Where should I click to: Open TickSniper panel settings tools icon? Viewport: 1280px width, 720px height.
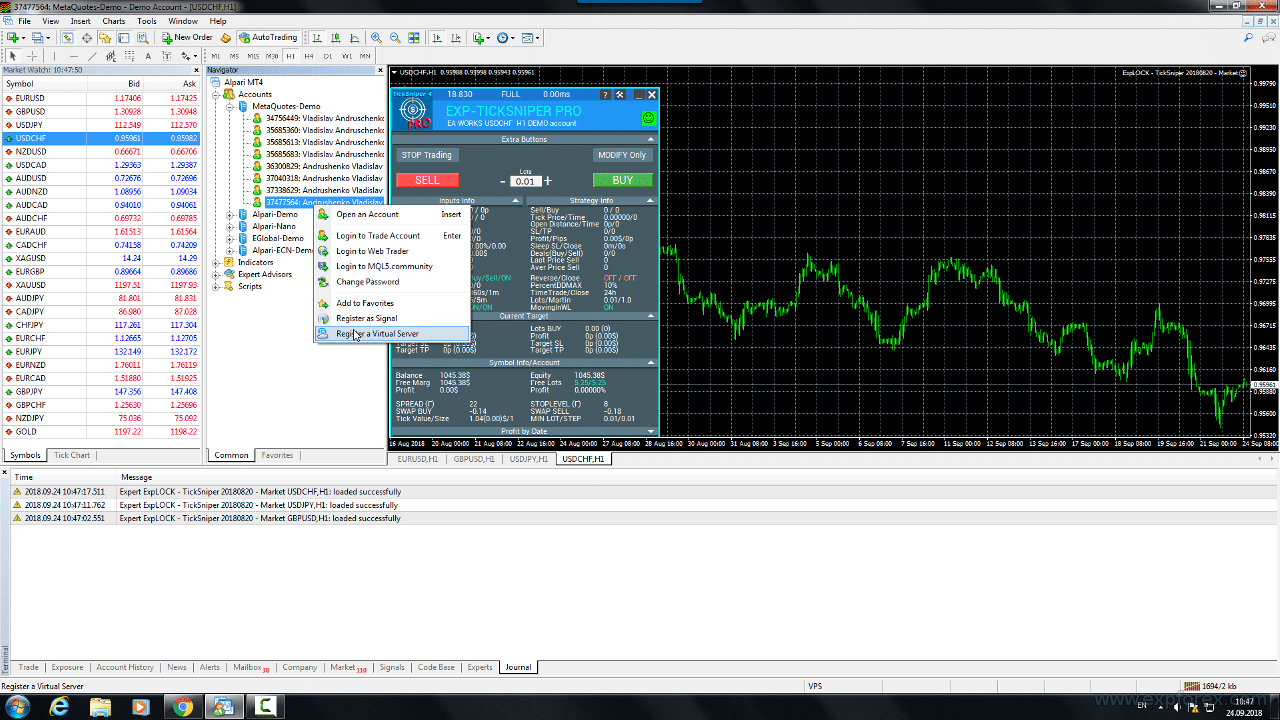click(620, 94)
